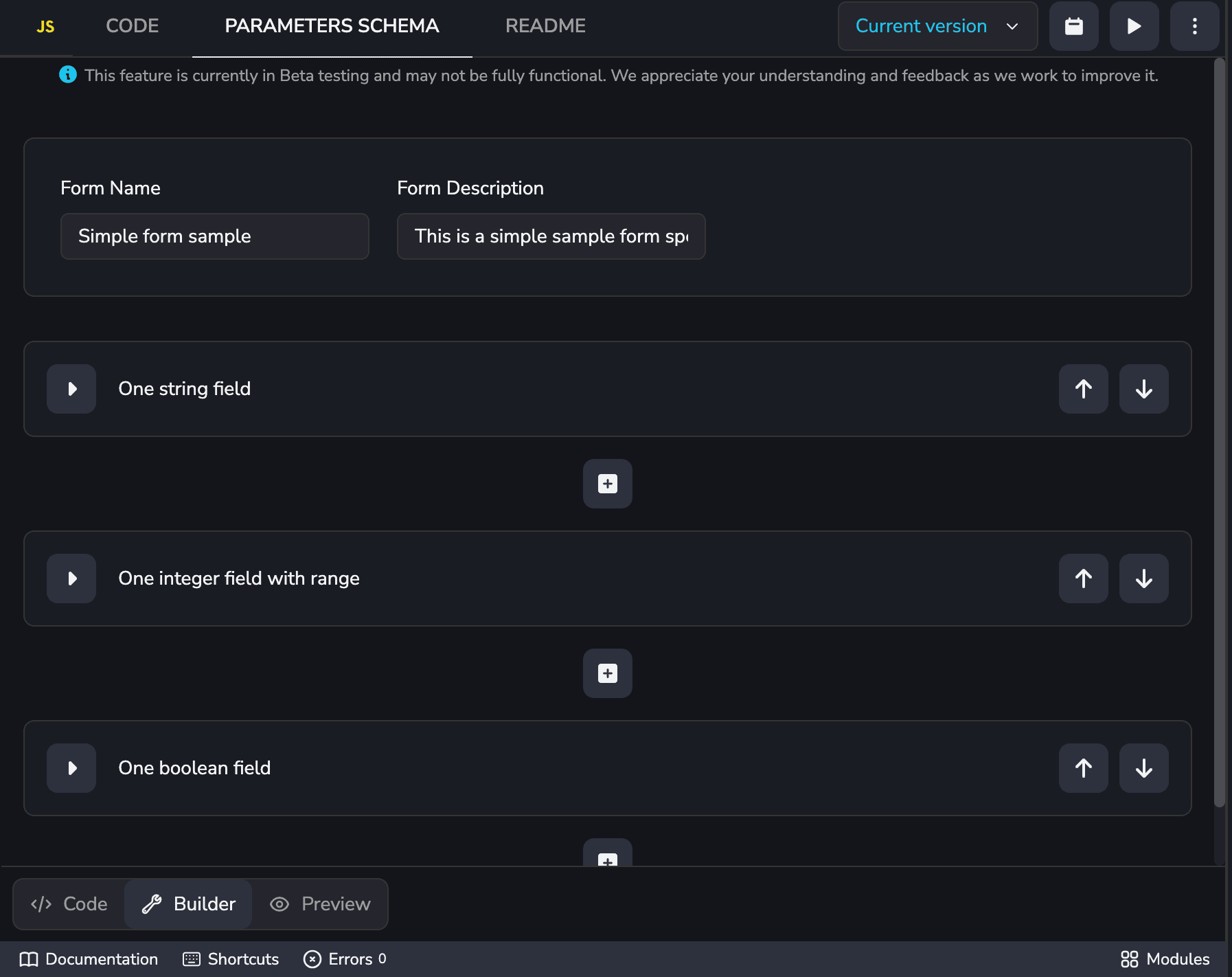Expand the One string field section

tap(71, 389)
